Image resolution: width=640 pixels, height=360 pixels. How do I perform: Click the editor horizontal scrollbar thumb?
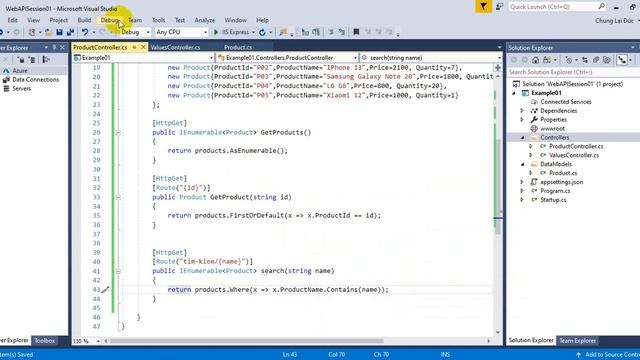pos(247,341)
